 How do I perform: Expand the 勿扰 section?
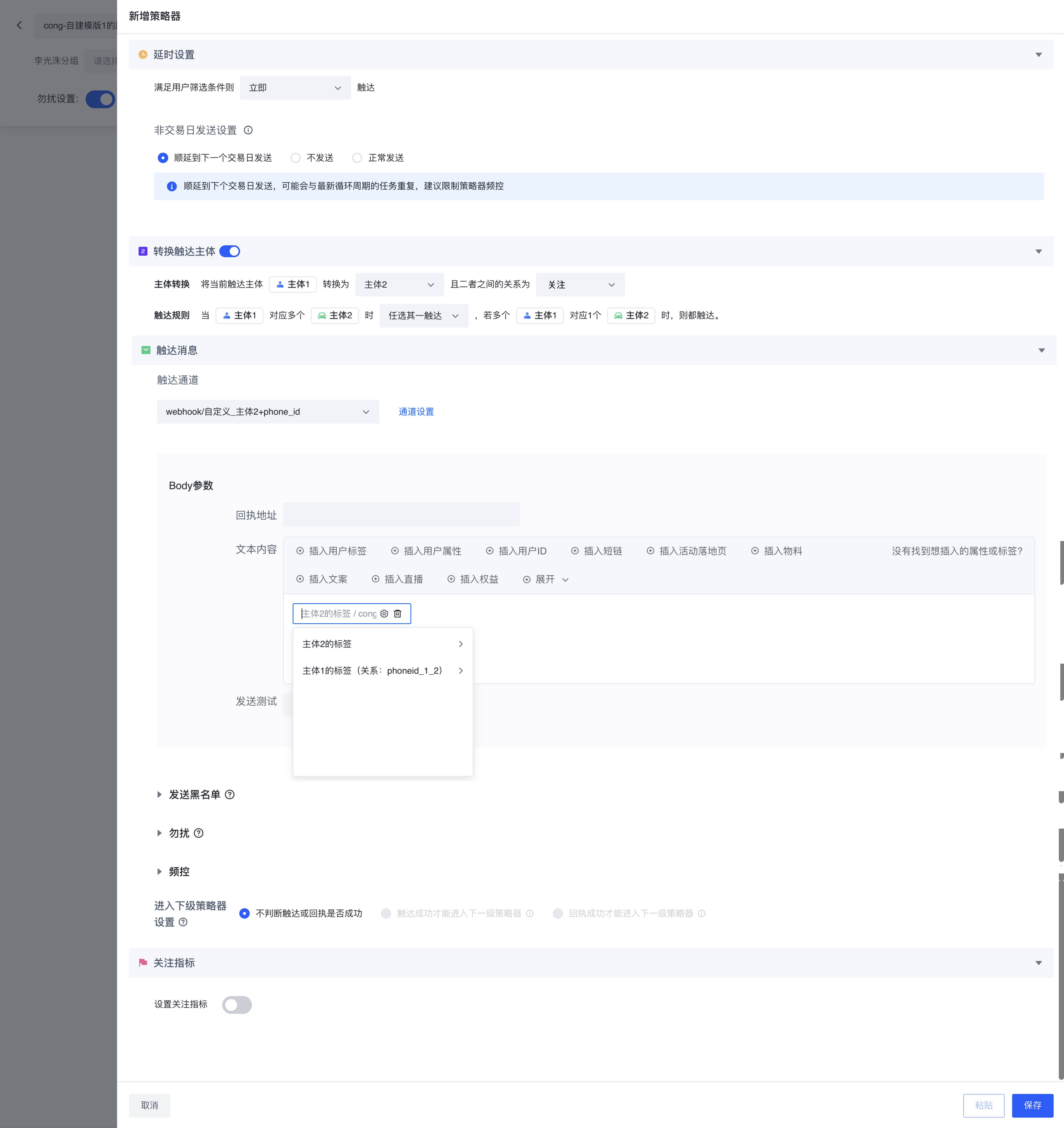[159, 833]
